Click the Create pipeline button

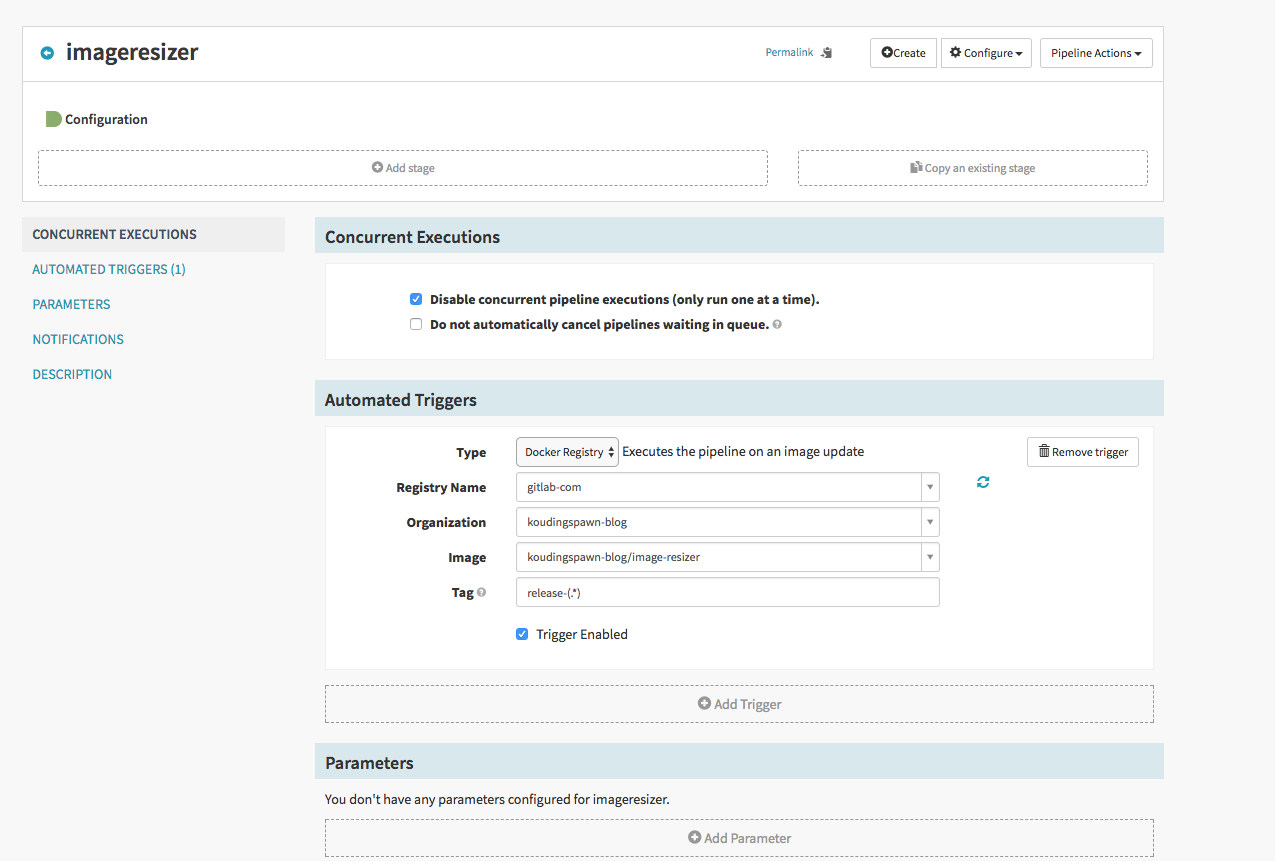(903, 53)
